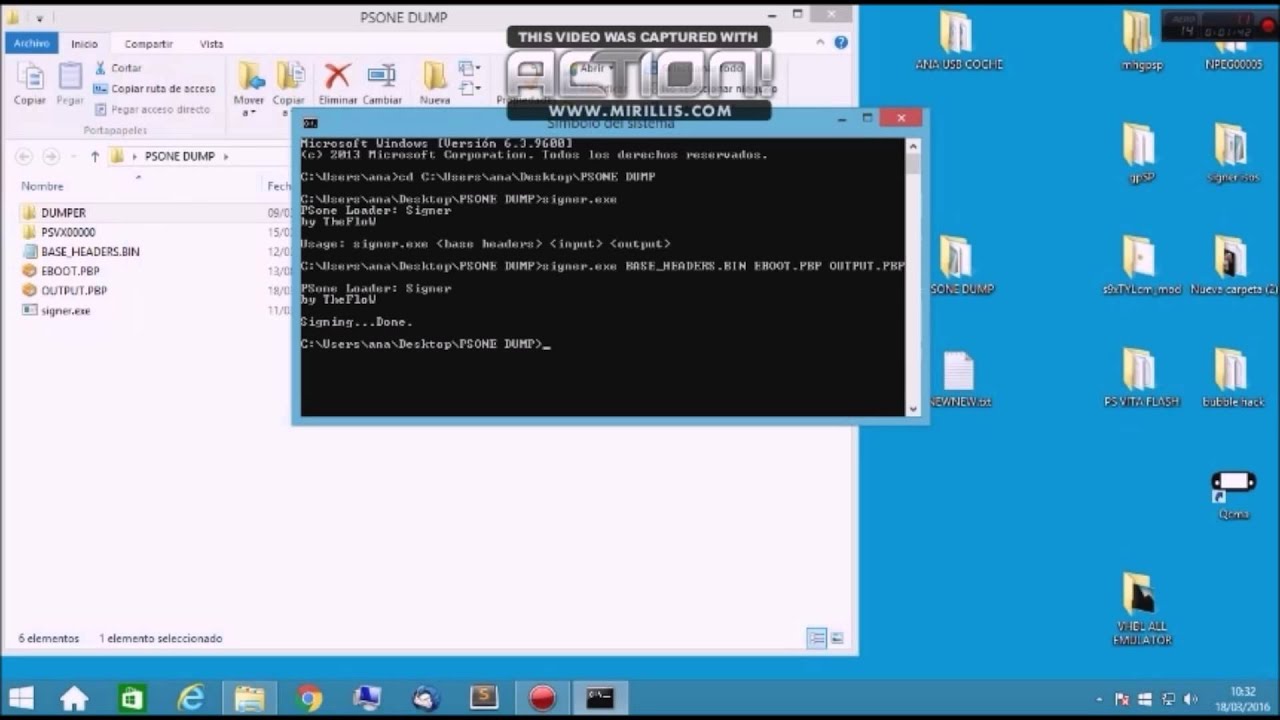Open the Windows Start button

(x=20, y=698)
